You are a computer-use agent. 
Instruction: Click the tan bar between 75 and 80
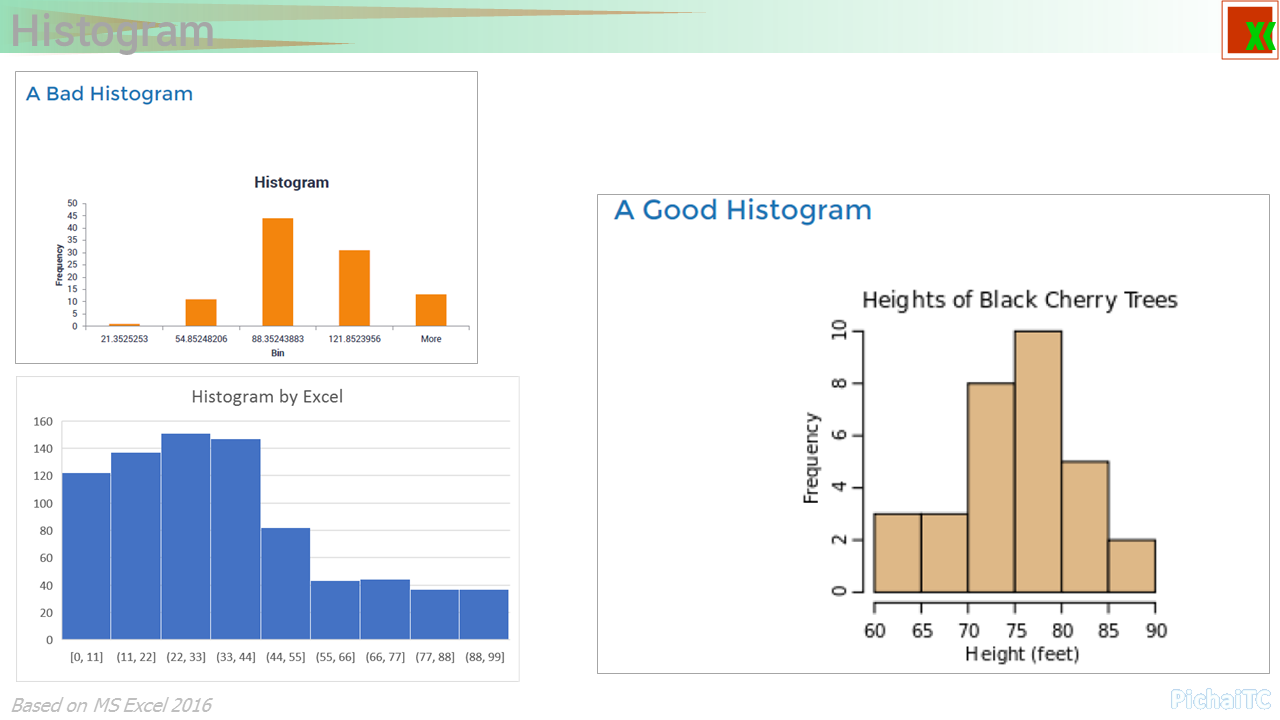pos(1038,461)
